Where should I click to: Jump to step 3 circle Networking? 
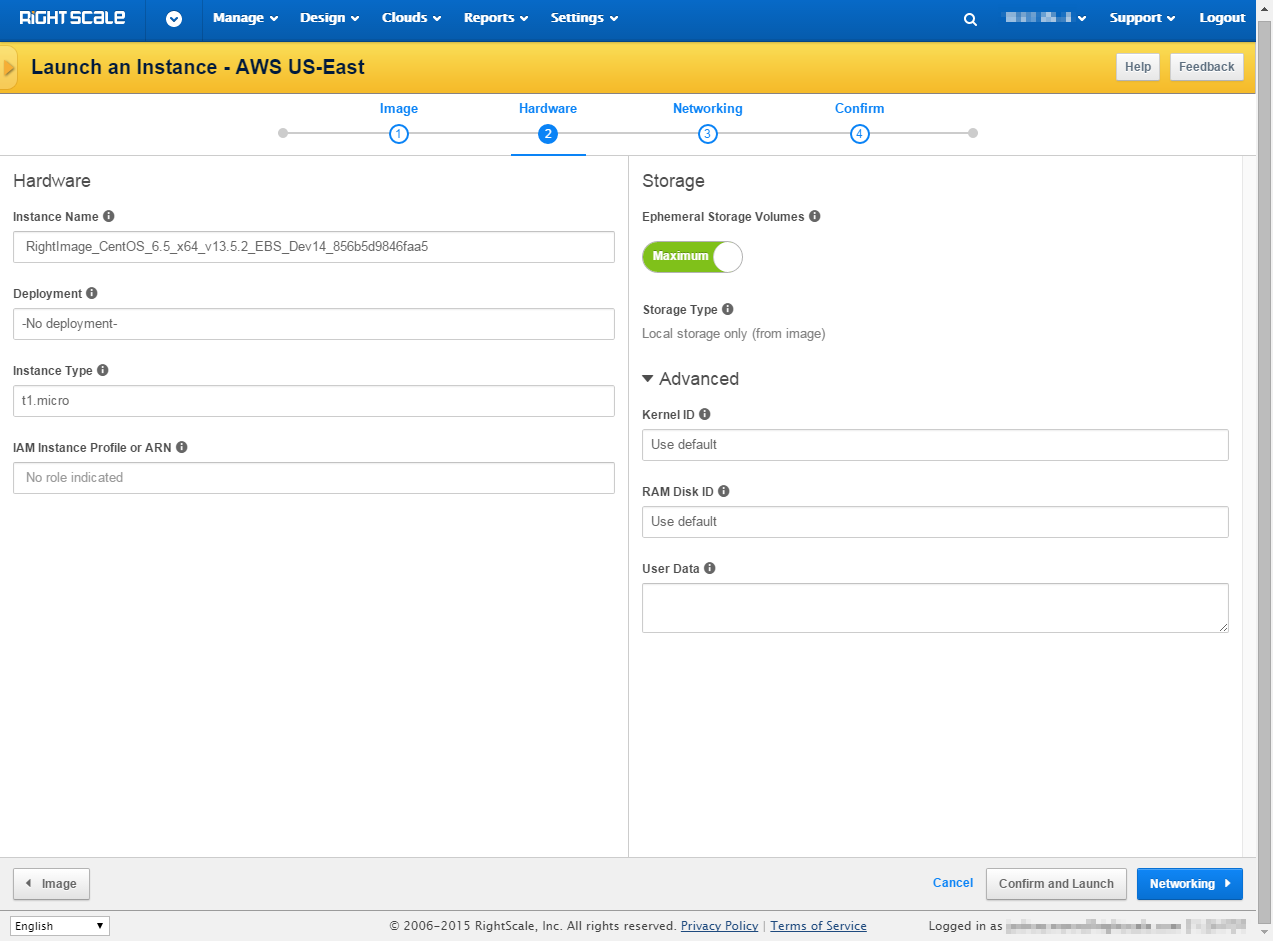707,134
